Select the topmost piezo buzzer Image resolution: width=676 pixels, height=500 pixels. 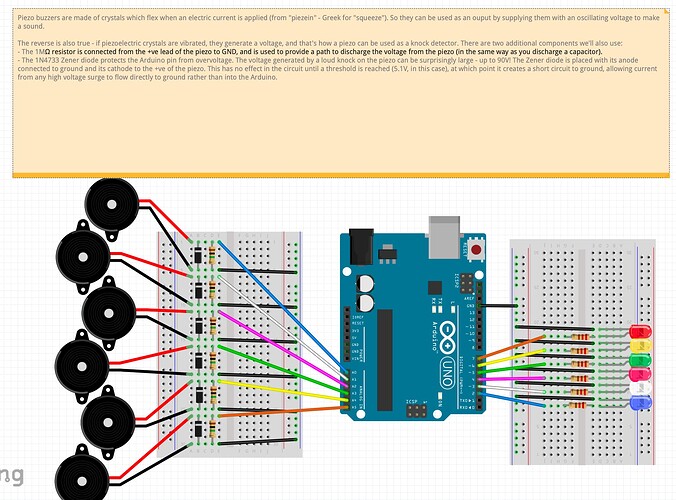pyautogui.click(x=112, y=206)
